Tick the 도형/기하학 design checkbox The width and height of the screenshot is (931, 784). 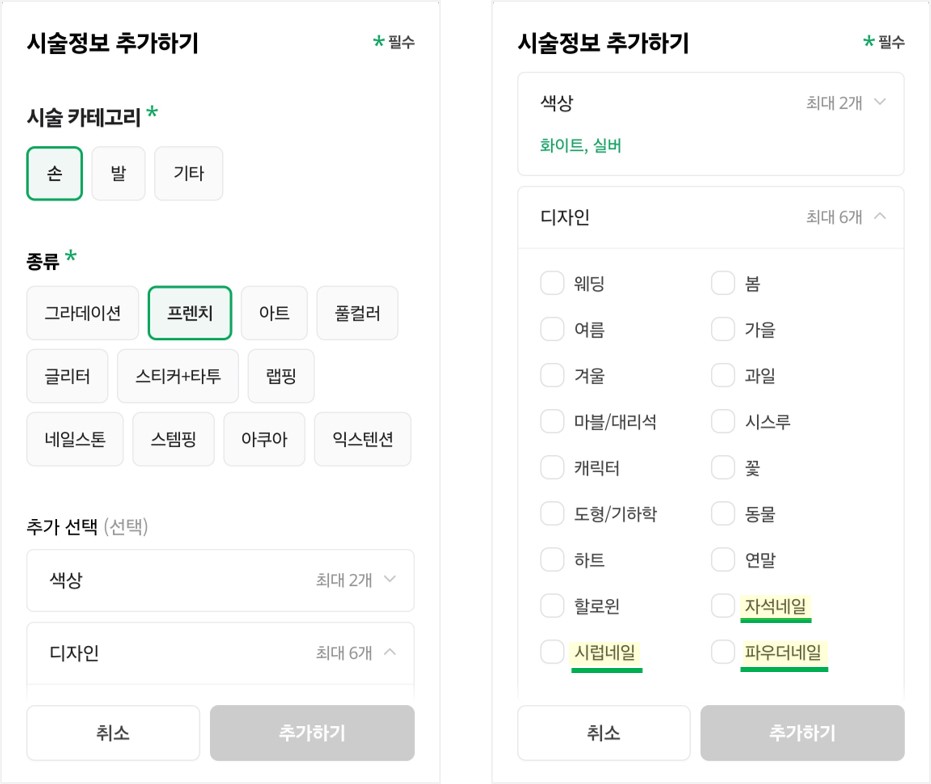coord(552,514)
